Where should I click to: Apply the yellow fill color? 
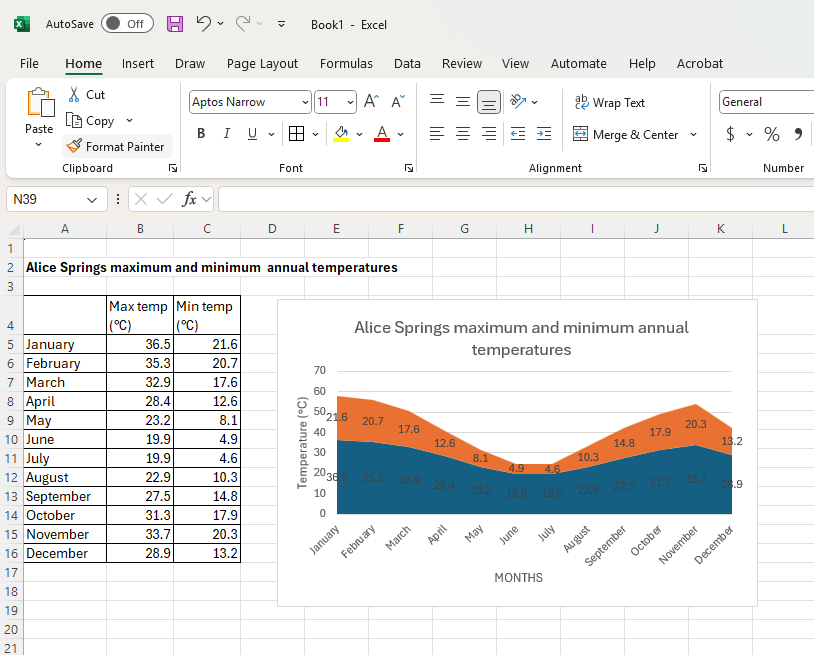pos(342,134)
